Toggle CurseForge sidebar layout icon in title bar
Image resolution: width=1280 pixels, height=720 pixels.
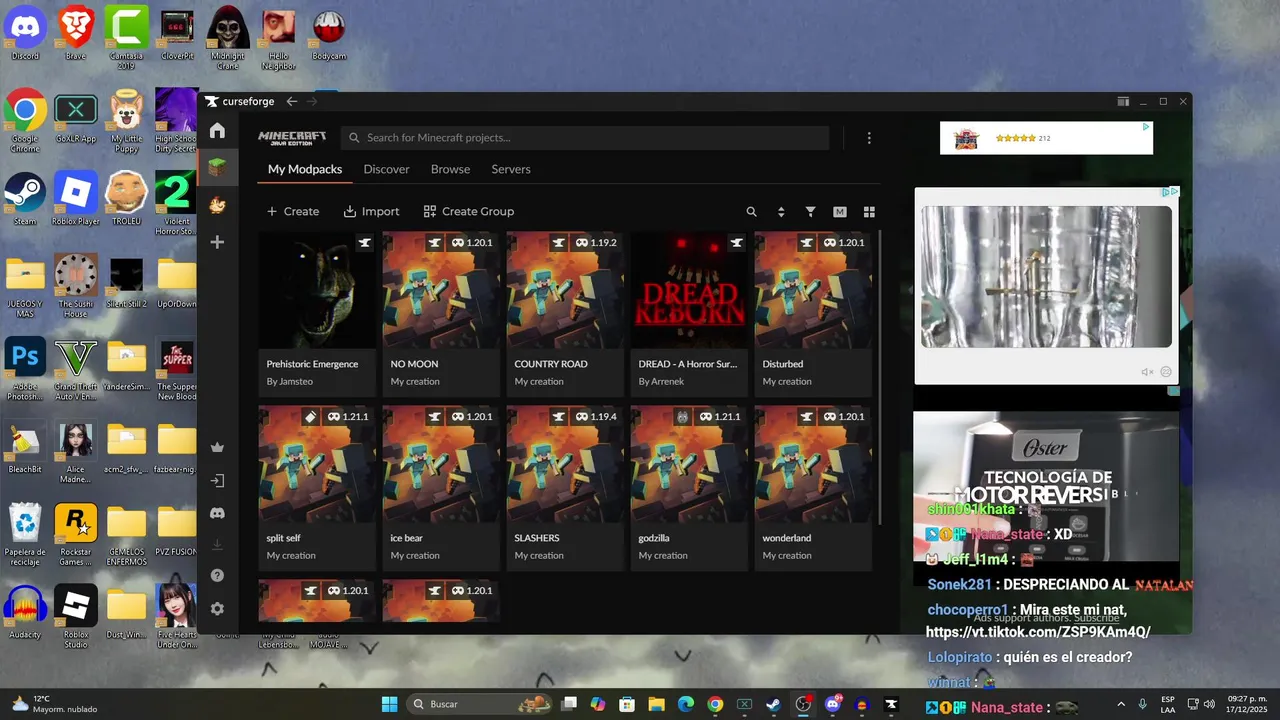point(1123,101)
